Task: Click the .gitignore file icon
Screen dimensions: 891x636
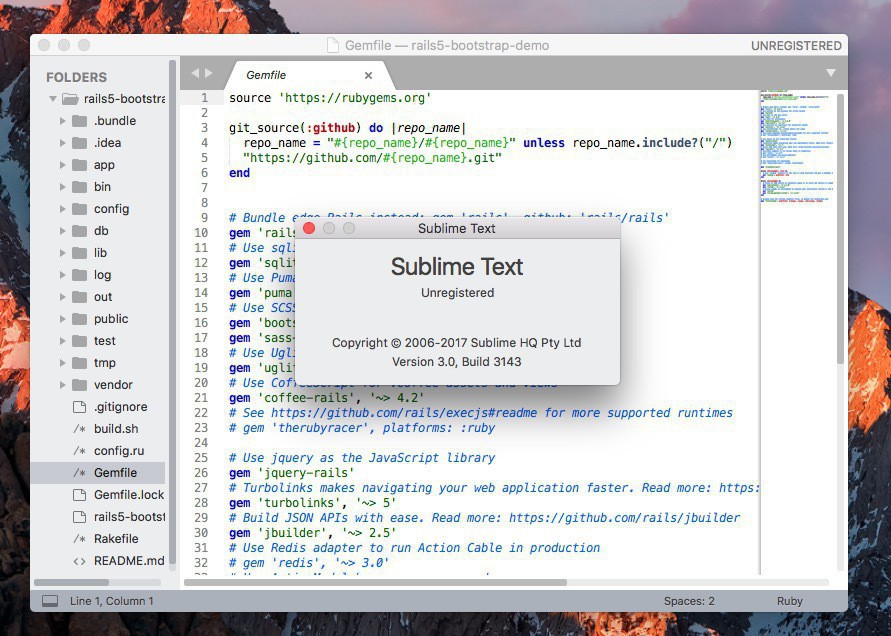Action: 79,407
